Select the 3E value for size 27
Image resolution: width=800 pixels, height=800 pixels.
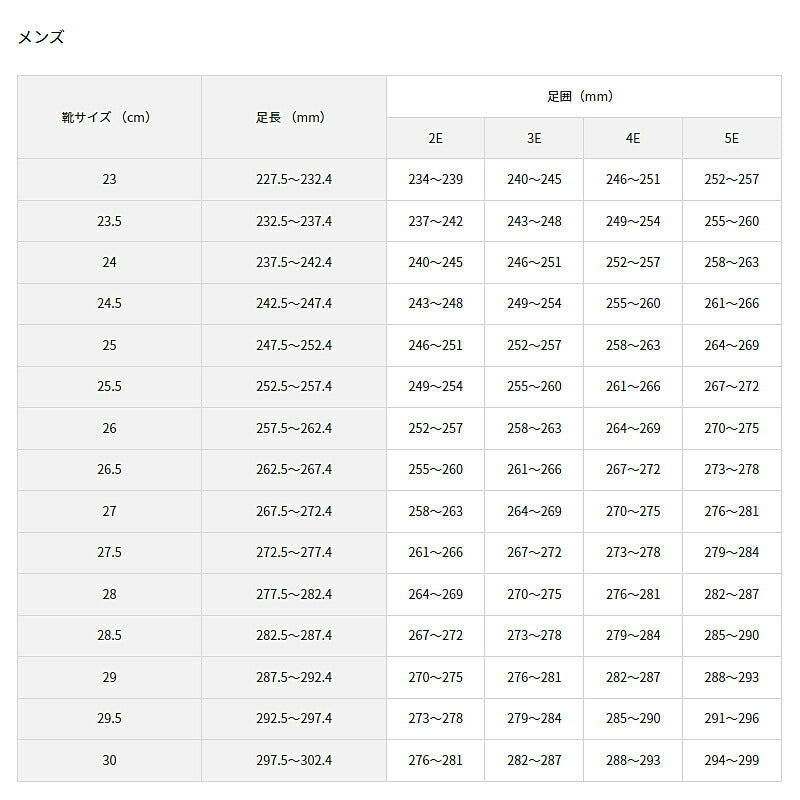pos(534,511)
